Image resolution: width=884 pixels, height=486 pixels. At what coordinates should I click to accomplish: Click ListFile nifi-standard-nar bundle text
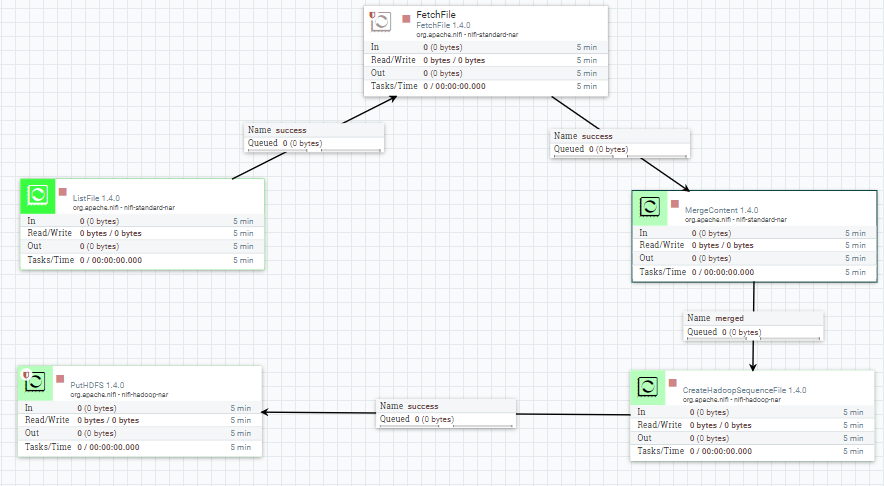pyautogui.click(x=123, y=207)
